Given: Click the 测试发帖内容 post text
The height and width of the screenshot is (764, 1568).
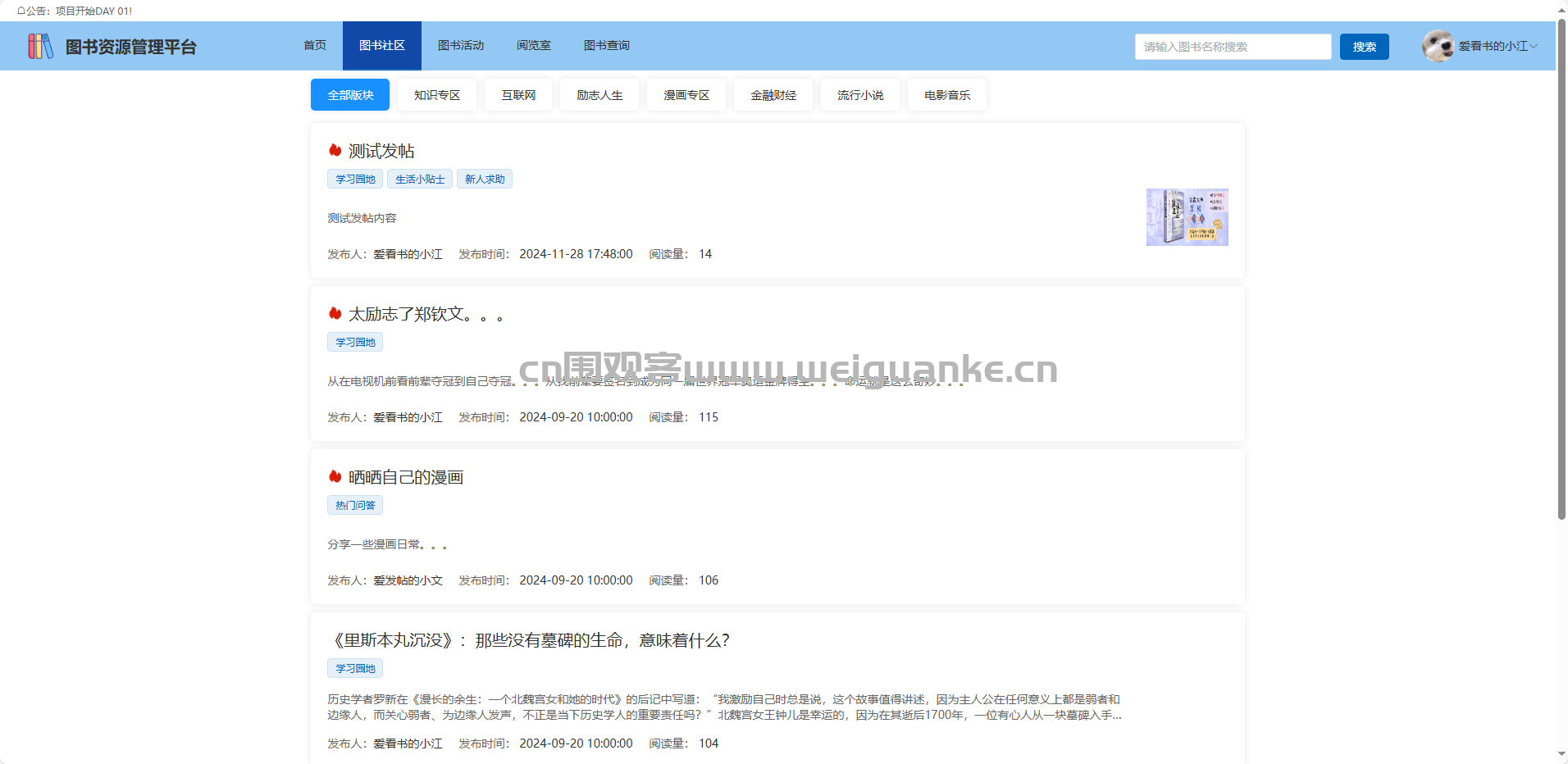Looking at the screenshot, I should tap(362, 218).
